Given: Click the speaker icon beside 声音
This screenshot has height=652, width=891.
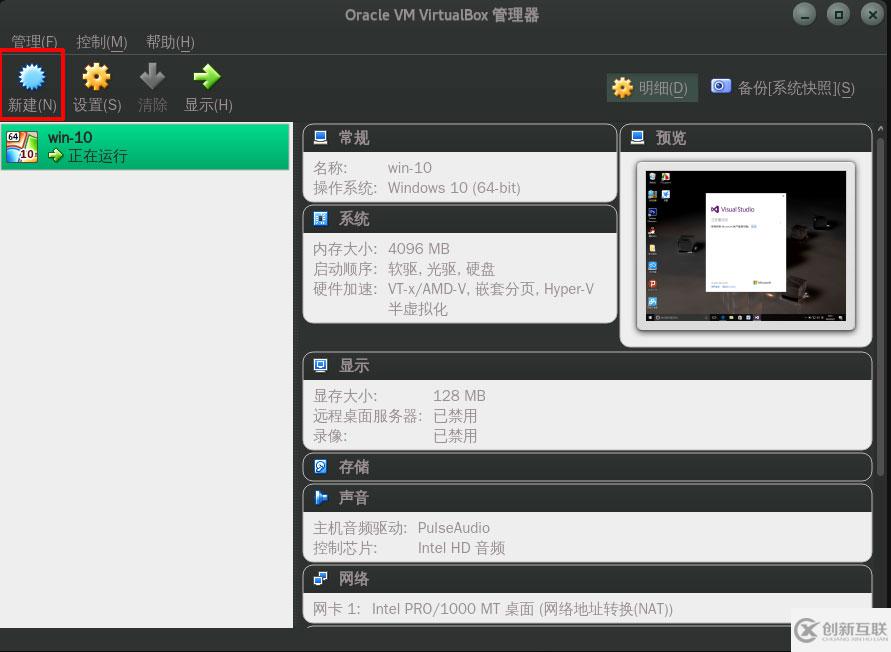Looking at the screenshot, I should coord(320,498).
